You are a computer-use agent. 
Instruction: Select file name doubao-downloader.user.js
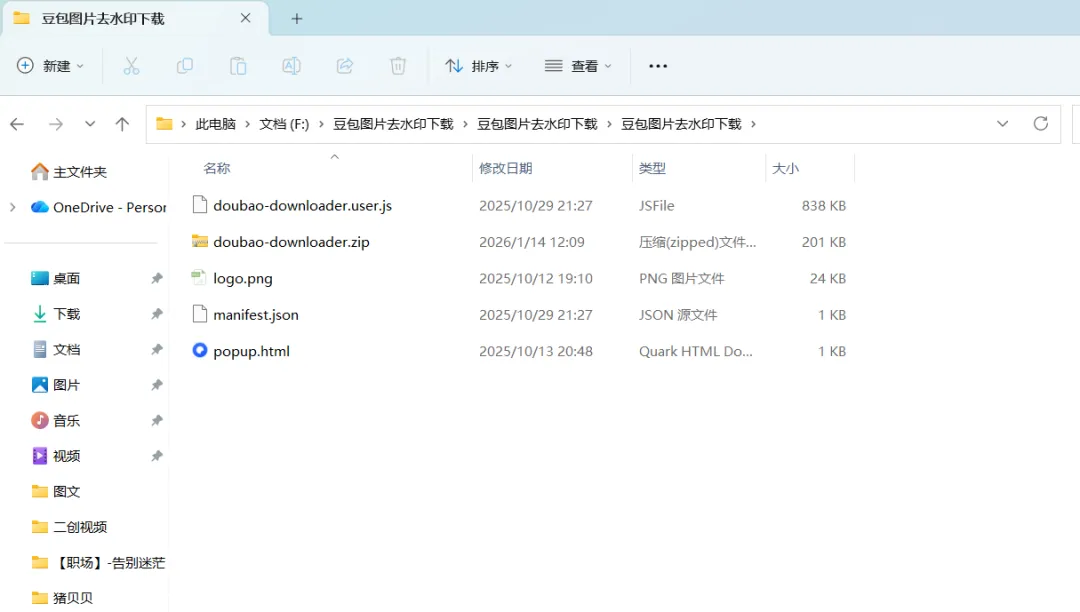(302, 205)
